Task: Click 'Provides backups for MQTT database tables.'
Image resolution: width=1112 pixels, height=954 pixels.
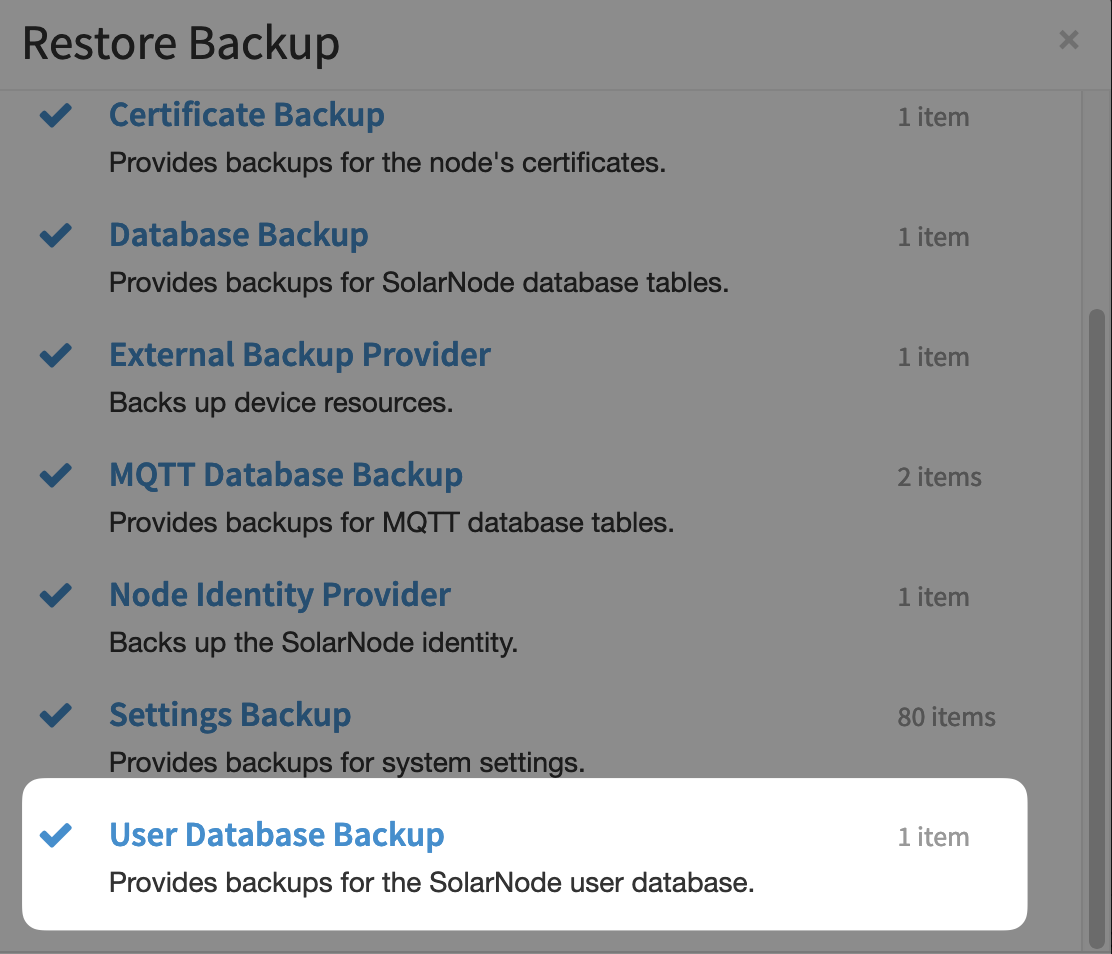Action: pyautogui.click(x=391, y=523)
